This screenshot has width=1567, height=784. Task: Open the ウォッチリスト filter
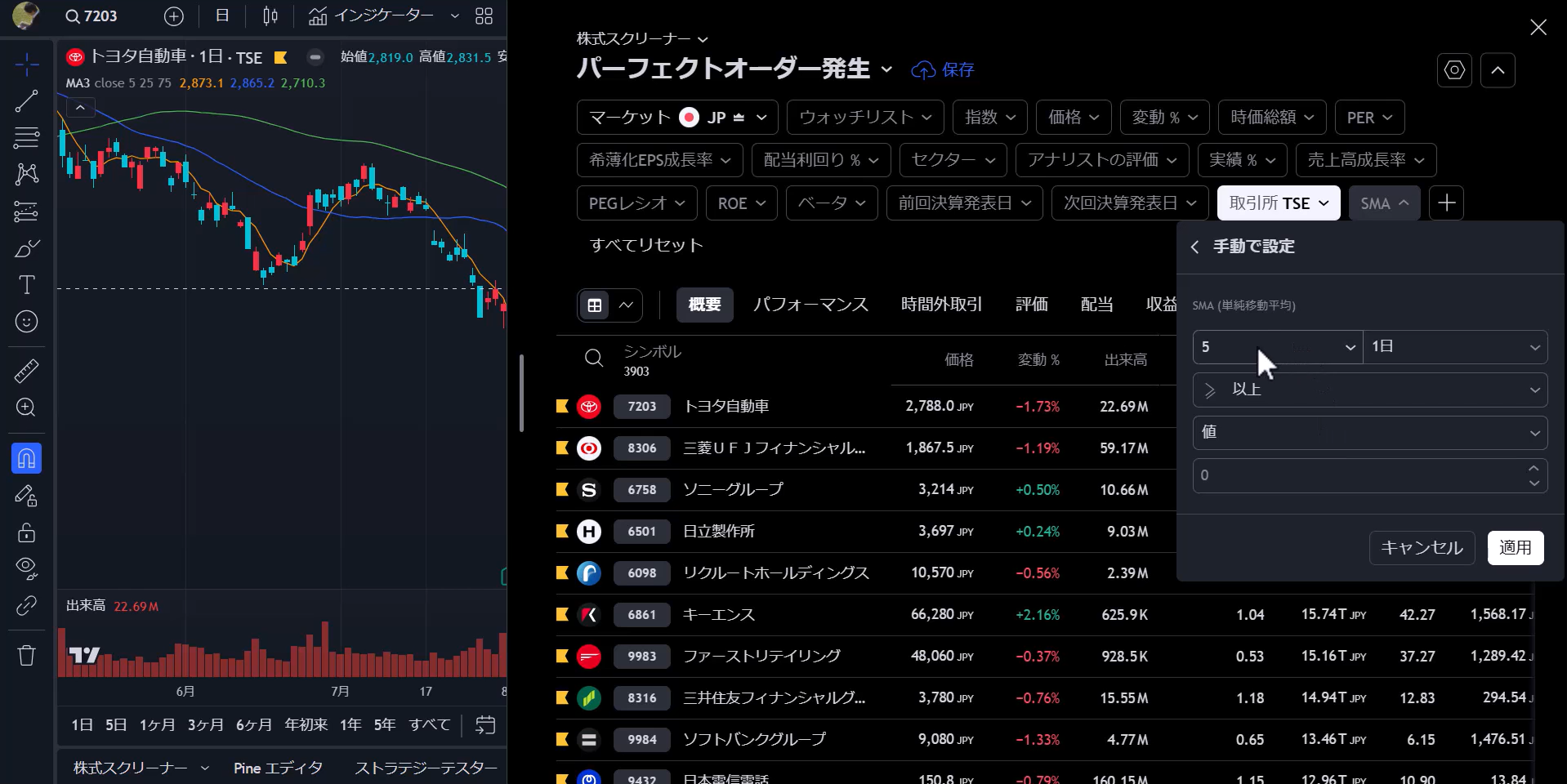[865, 118]
